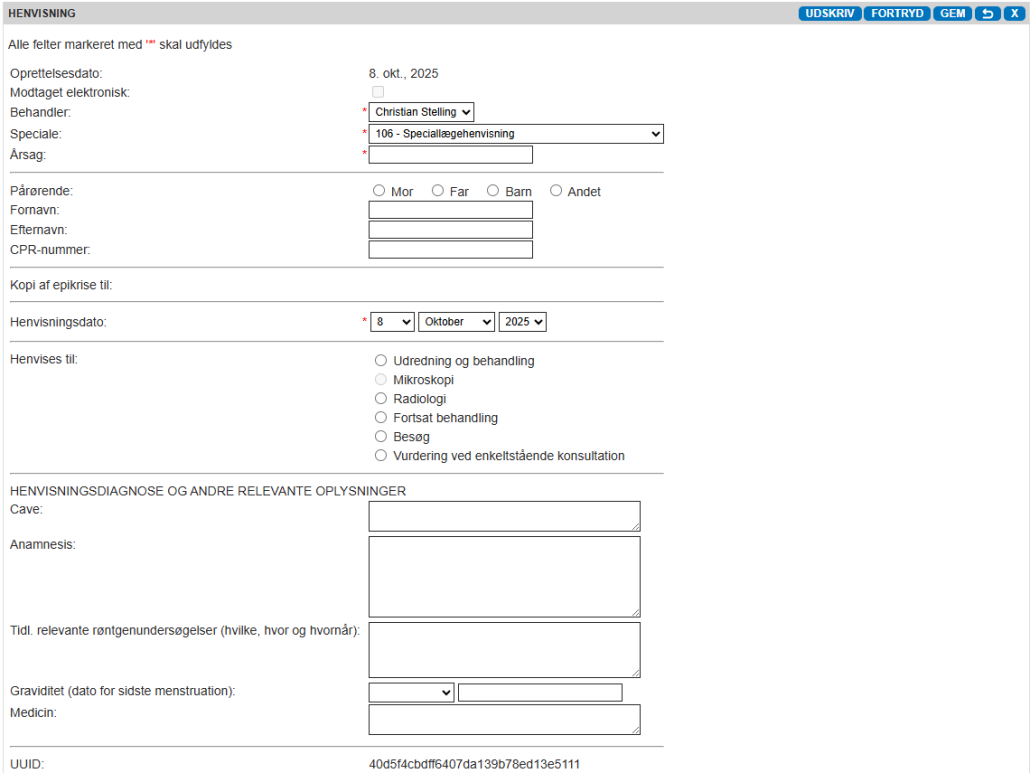This screenshot has height=773, width=1030.
Task: Save the referral with GEM button
Action: (952, 14)
